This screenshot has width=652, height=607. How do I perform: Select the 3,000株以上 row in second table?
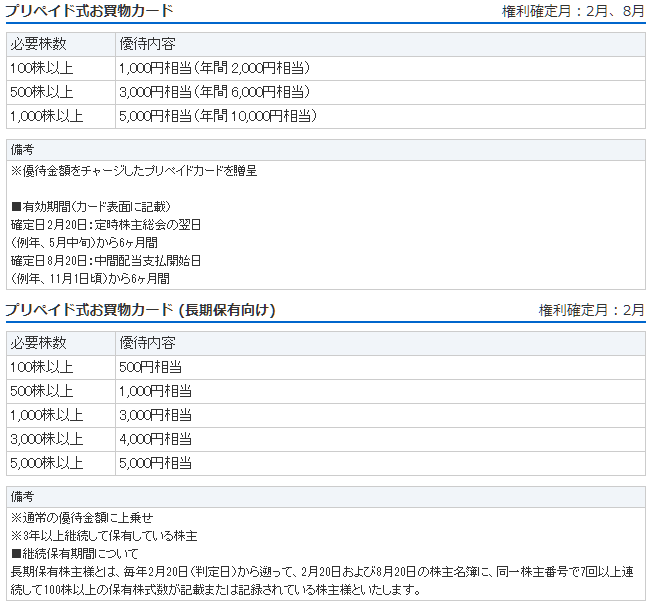click(326, 439)
